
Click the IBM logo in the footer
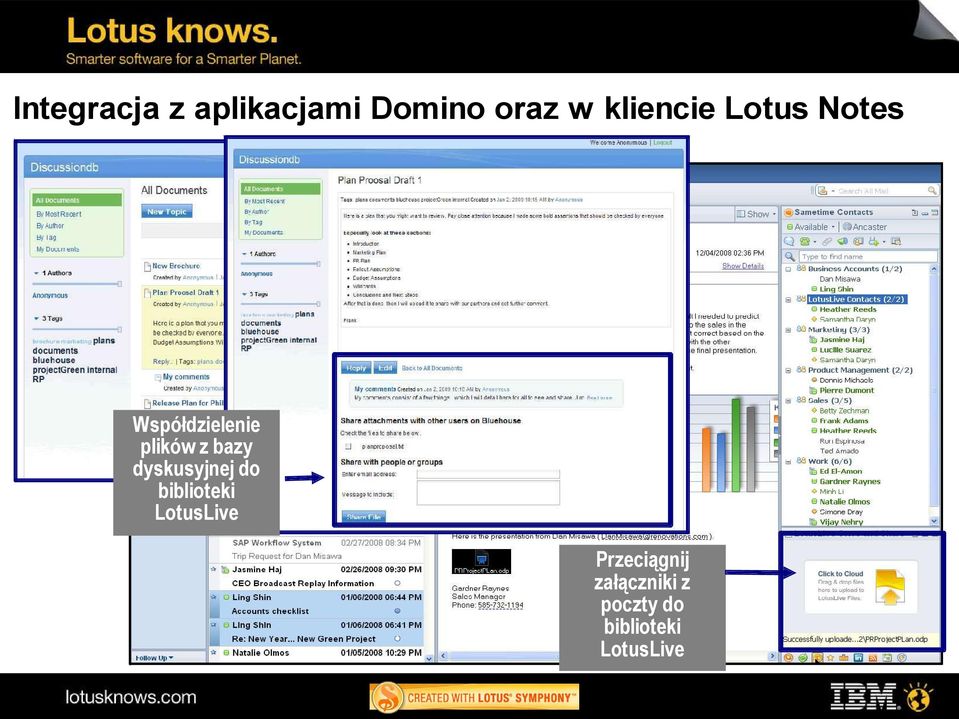863,696
